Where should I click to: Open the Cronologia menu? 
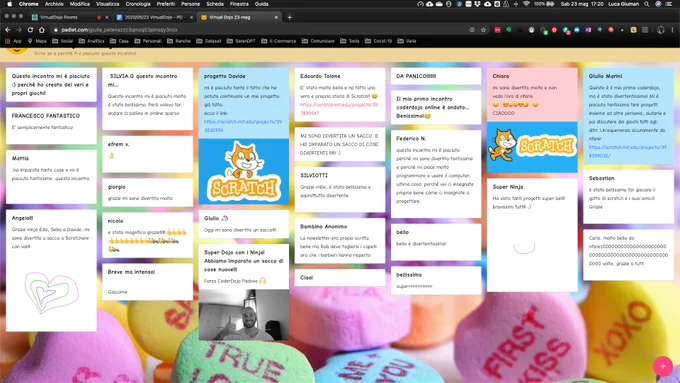(x=138, y=4)
